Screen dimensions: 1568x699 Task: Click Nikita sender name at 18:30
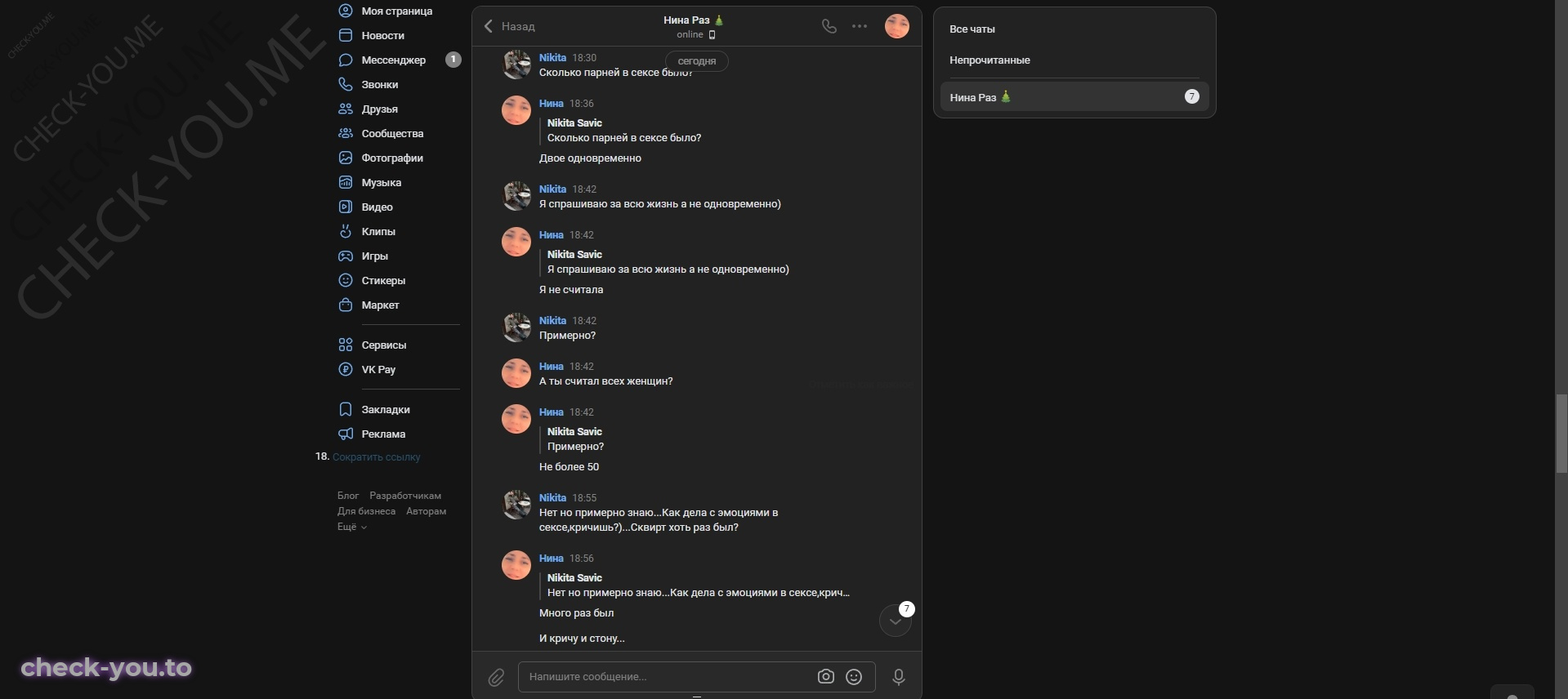point(552,58)
